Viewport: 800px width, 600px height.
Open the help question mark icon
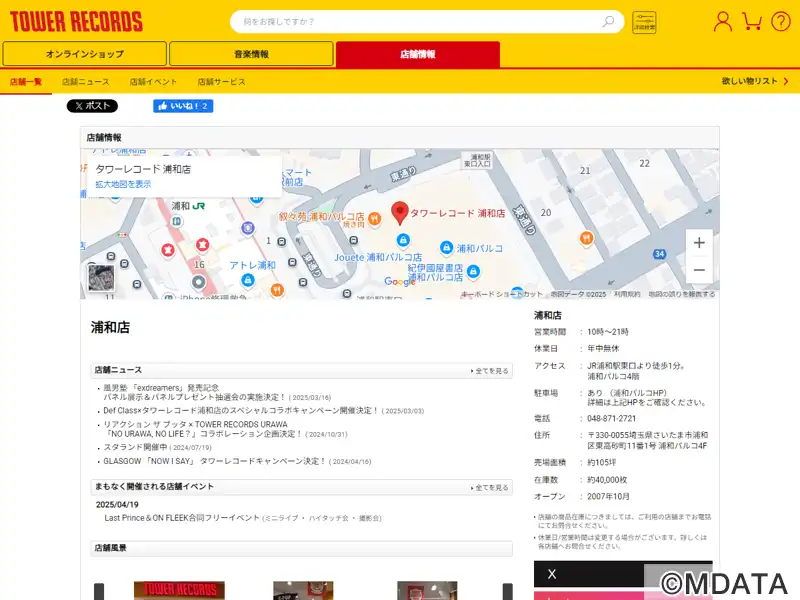click(781, 21)
